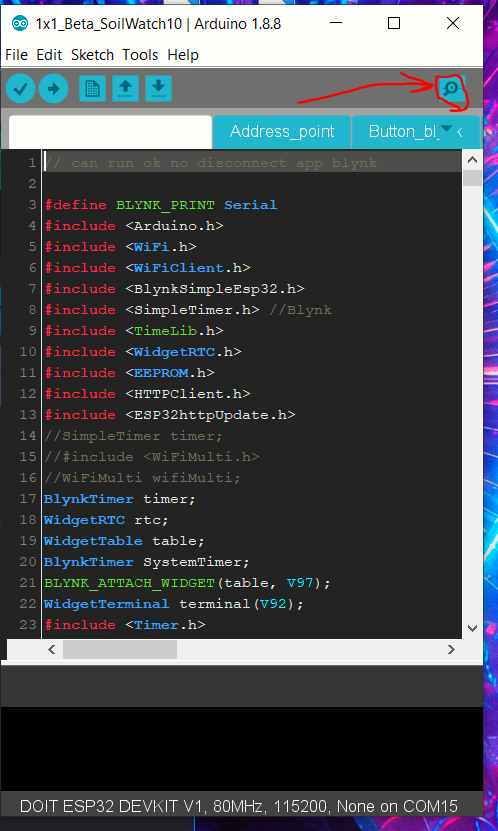Select the first blank sketch tab
This screenshot has width=498, height=831.
[x=110, y=132]
